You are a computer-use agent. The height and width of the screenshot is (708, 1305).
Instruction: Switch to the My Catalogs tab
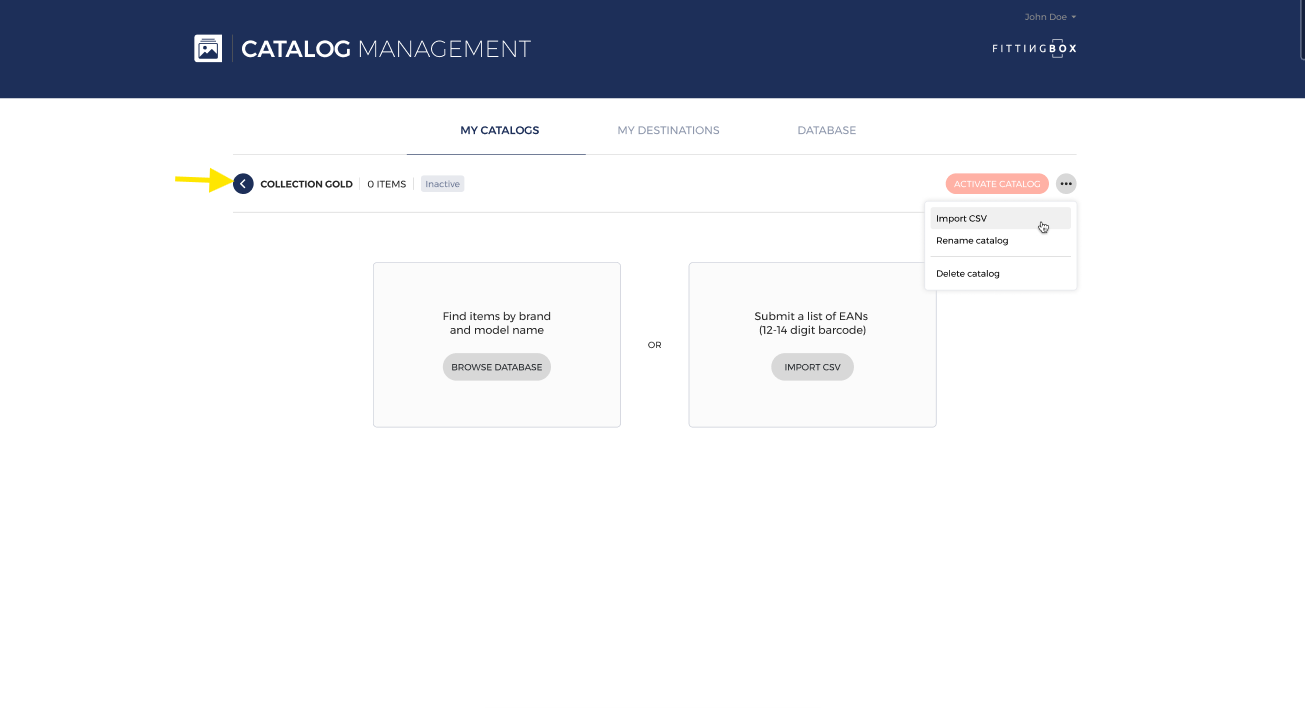pos(499,130)
